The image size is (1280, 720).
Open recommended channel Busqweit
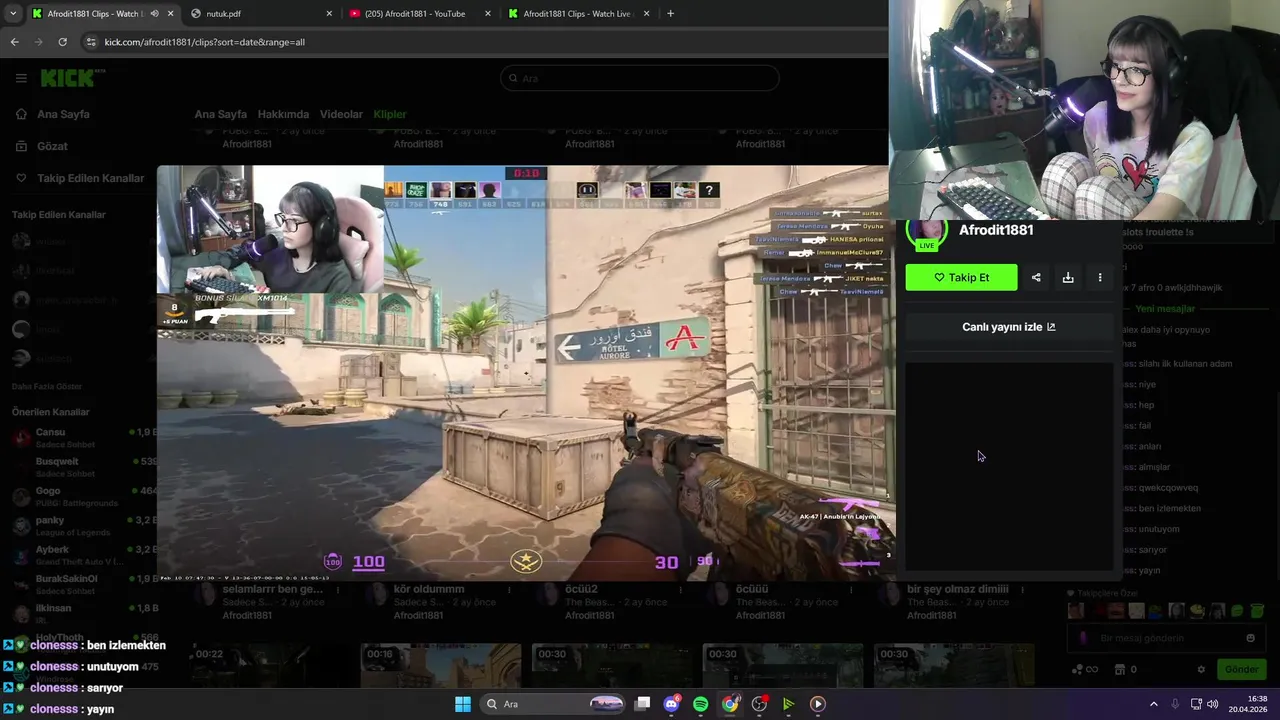click(x=80, y=466)
